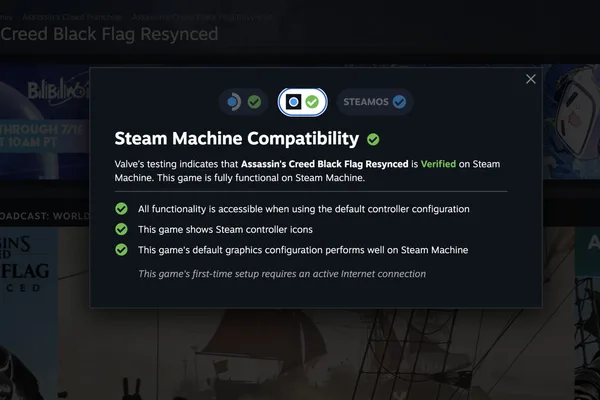Click the default graphics configuration performance line

[x=303, y=250]
